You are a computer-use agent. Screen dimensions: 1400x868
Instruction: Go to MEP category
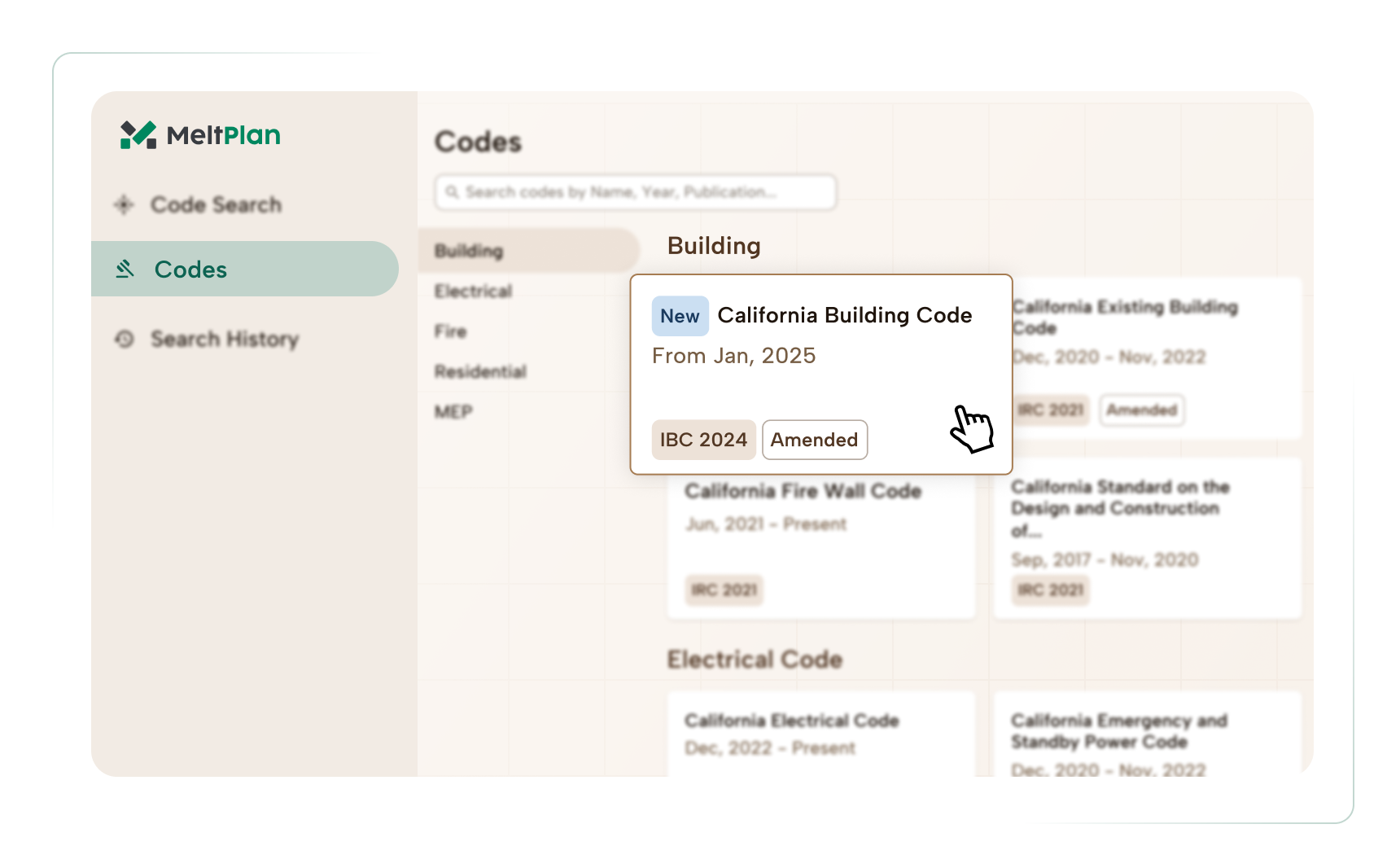tap(453, 412)
